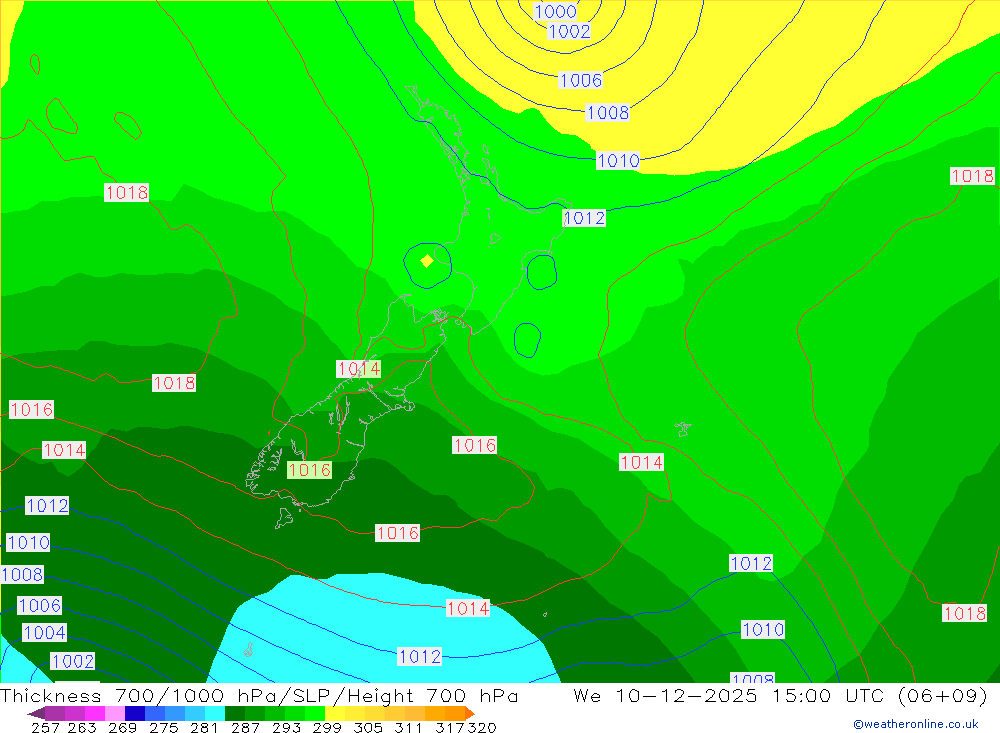
Task: Click the yellow diamond marker on the map
Action: coord(427,261)
